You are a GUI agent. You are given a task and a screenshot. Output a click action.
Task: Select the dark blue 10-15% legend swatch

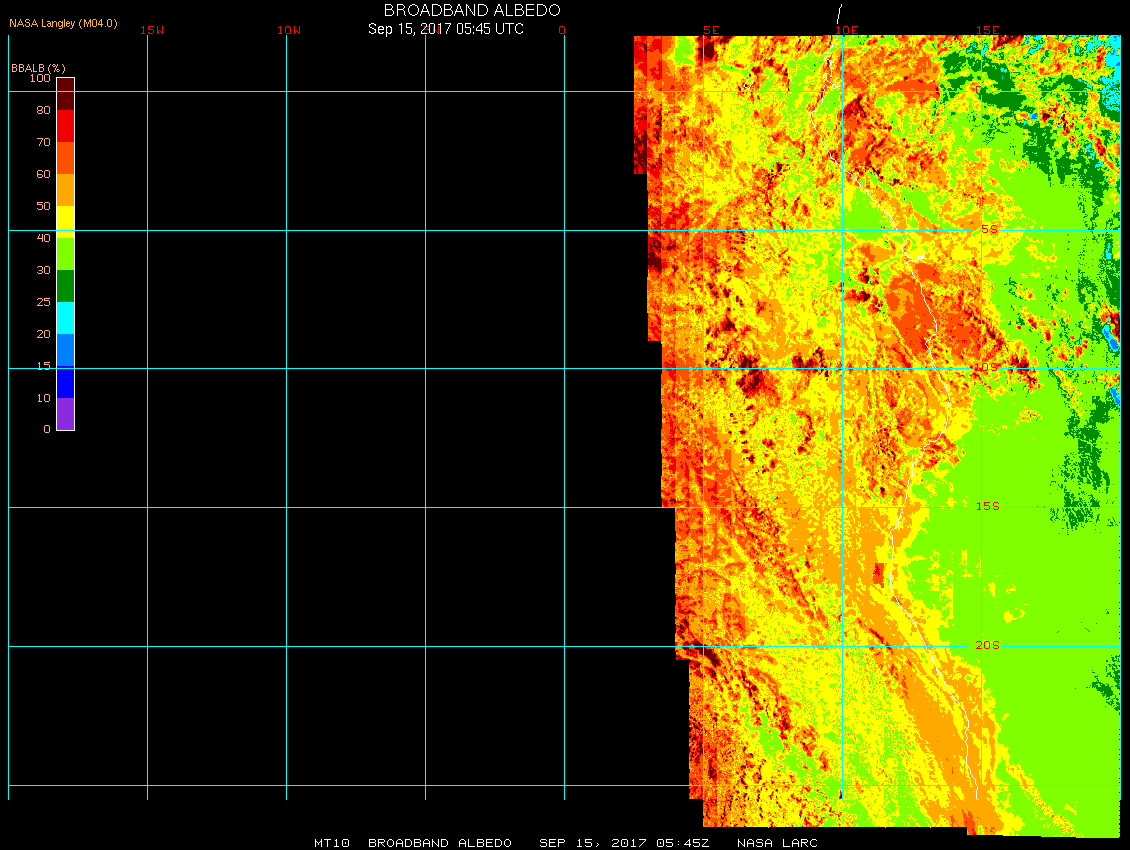point(65,382)
